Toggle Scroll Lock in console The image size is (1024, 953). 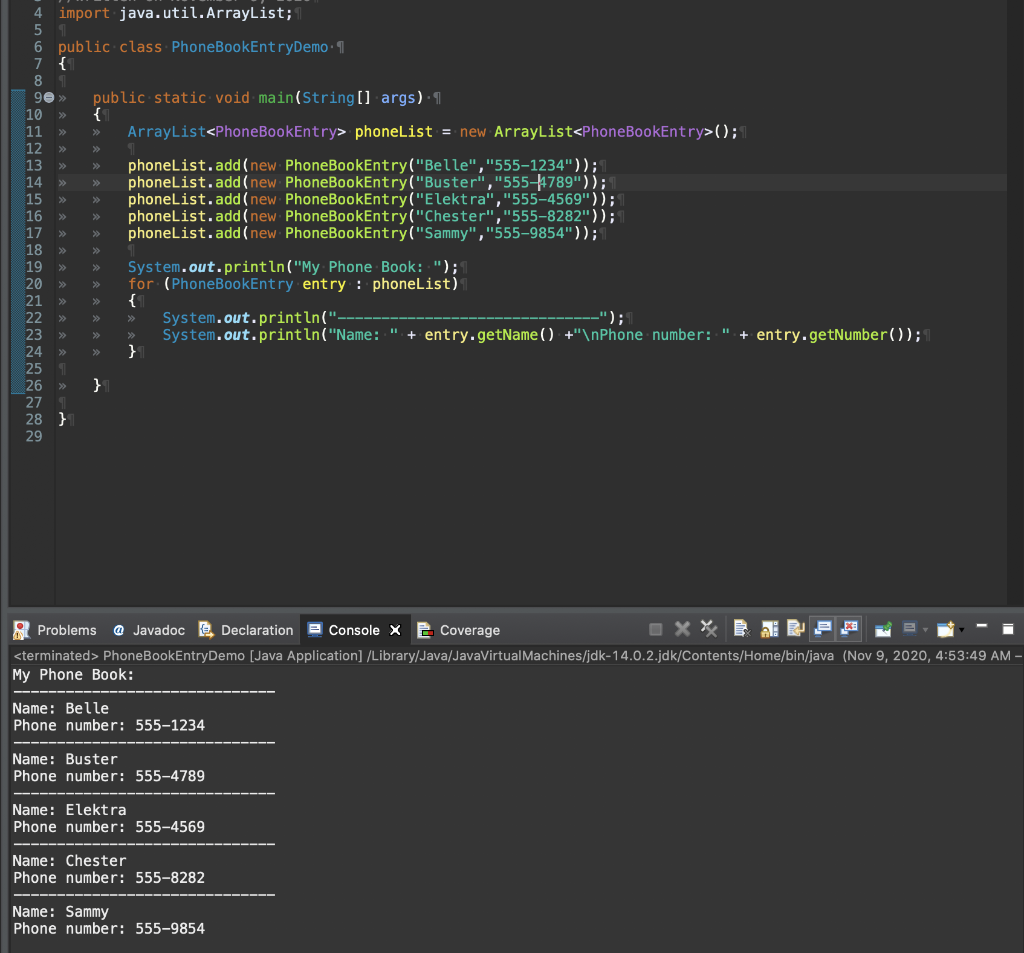[x=769, y=629]
